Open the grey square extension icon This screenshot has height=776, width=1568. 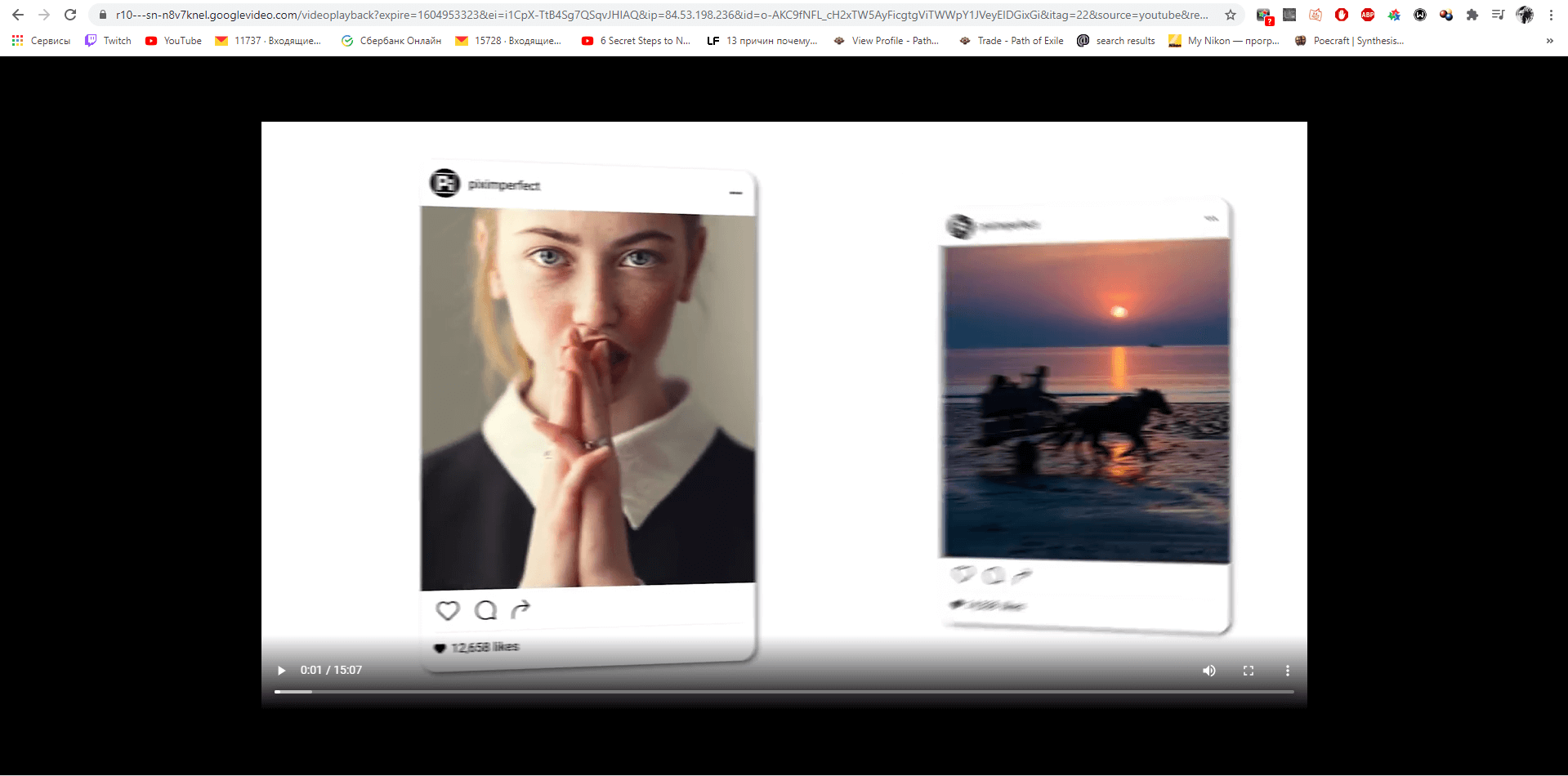1289,15
